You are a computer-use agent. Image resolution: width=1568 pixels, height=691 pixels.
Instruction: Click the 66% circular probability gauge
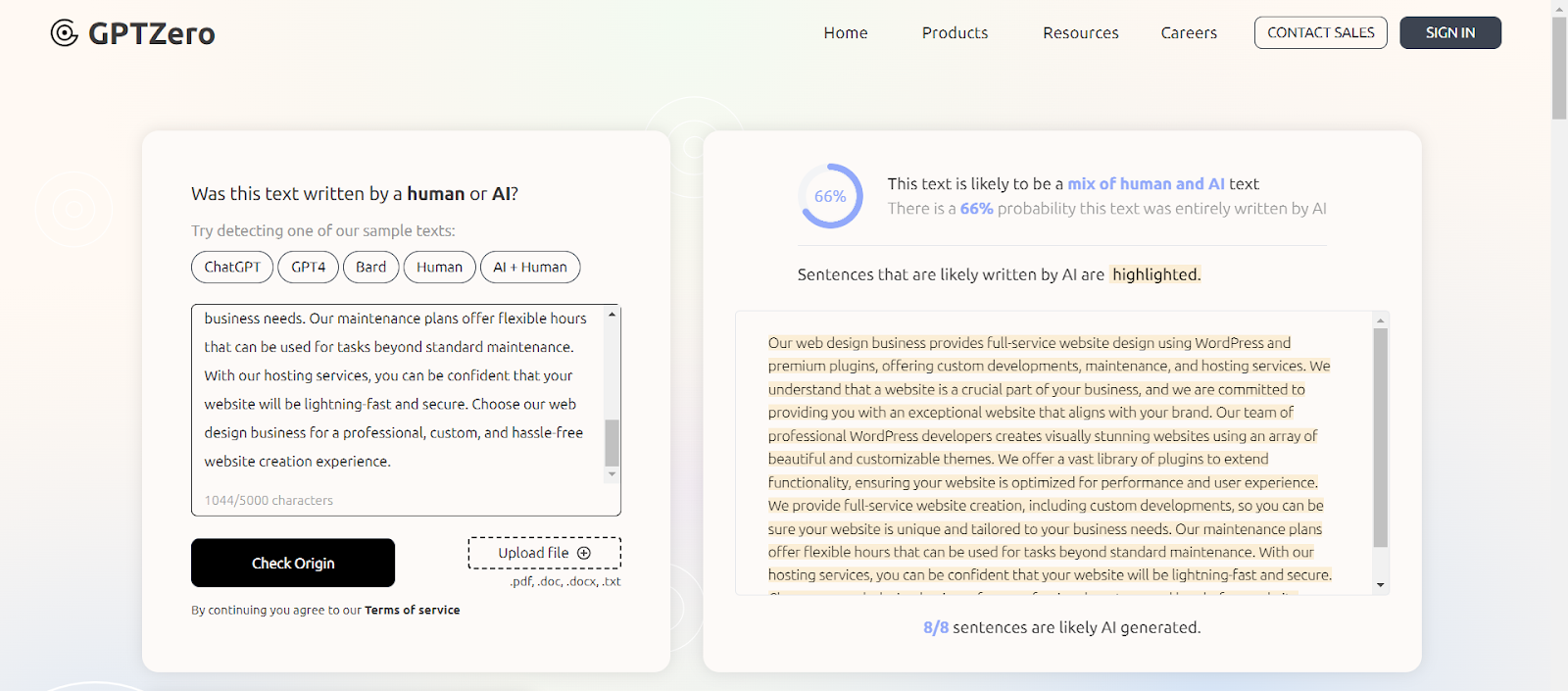(830, 196)
